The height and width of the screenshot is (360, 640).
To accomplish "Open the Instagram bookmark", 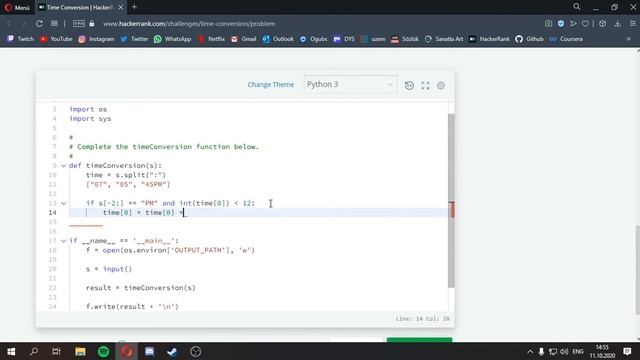I will (96, 39).
